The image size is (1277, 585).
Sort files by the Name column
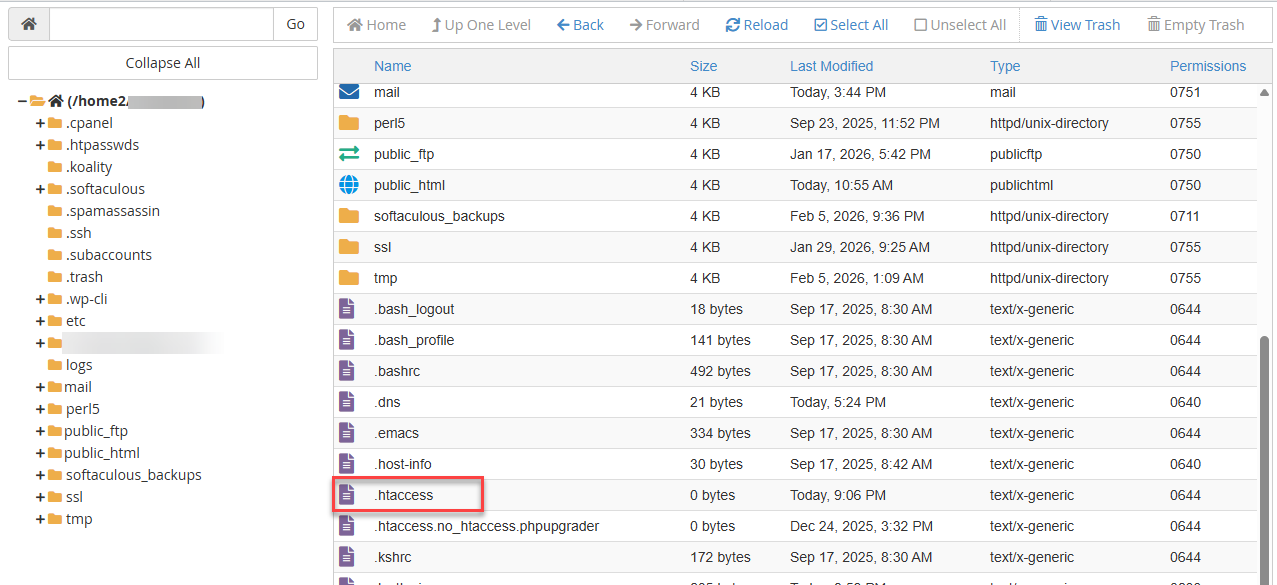[x=392, y=65]
